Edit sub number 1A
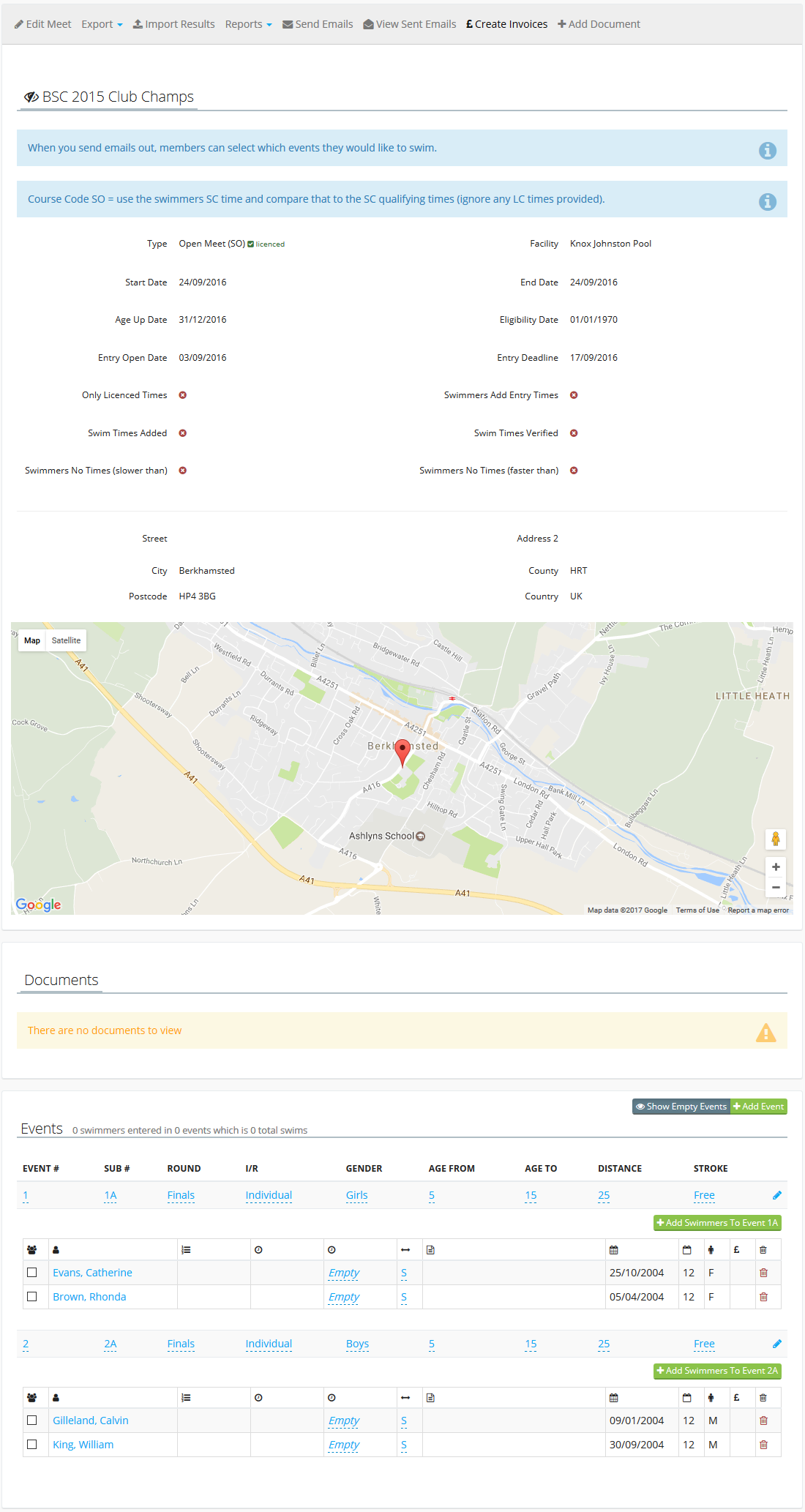Image resolution: width=805 pixels, height=1512 pixels. pos(111,1195)
